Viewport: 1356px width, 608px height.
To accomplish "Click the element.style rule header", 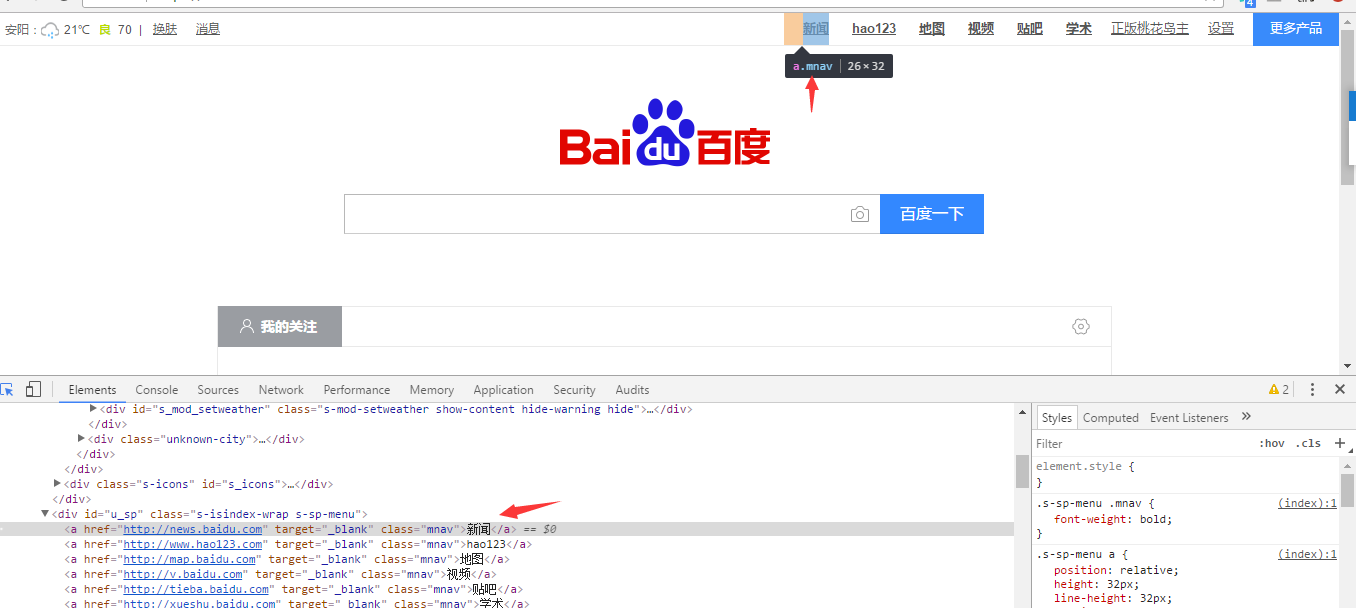I will point(1085,466).
